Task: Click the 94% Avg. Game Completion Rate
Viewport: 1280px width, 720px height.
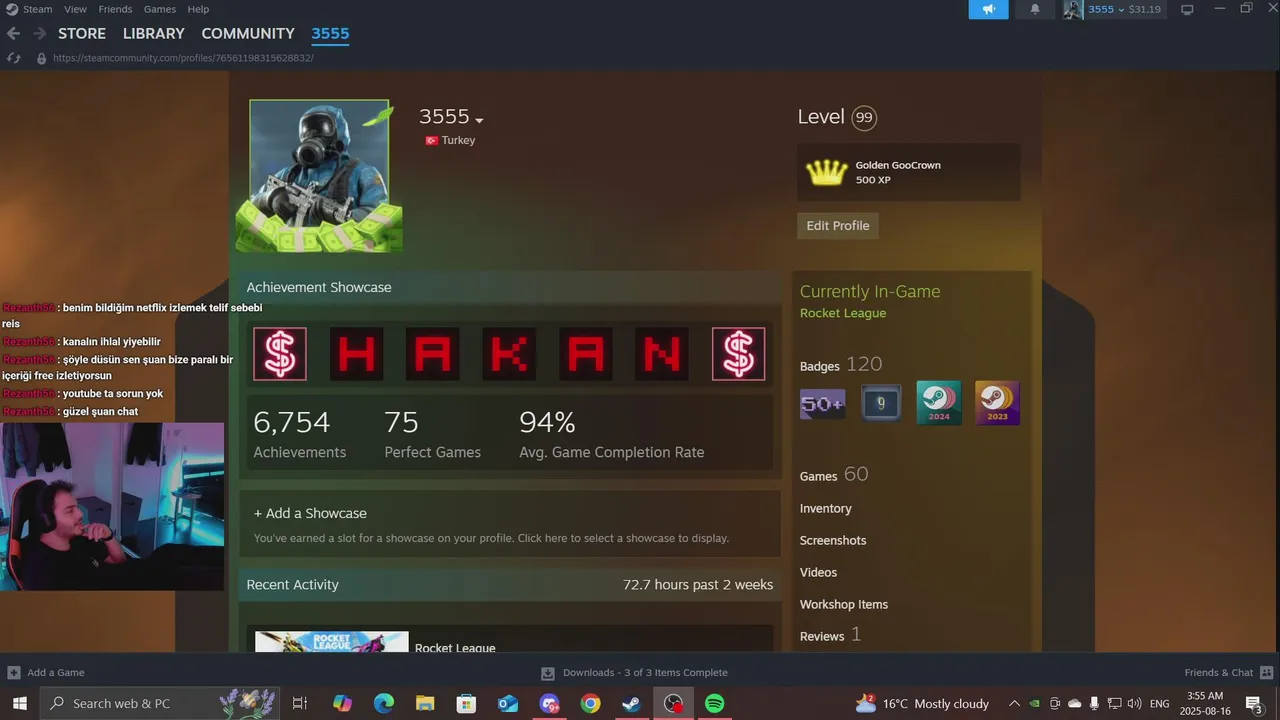Action: (612, 434)
